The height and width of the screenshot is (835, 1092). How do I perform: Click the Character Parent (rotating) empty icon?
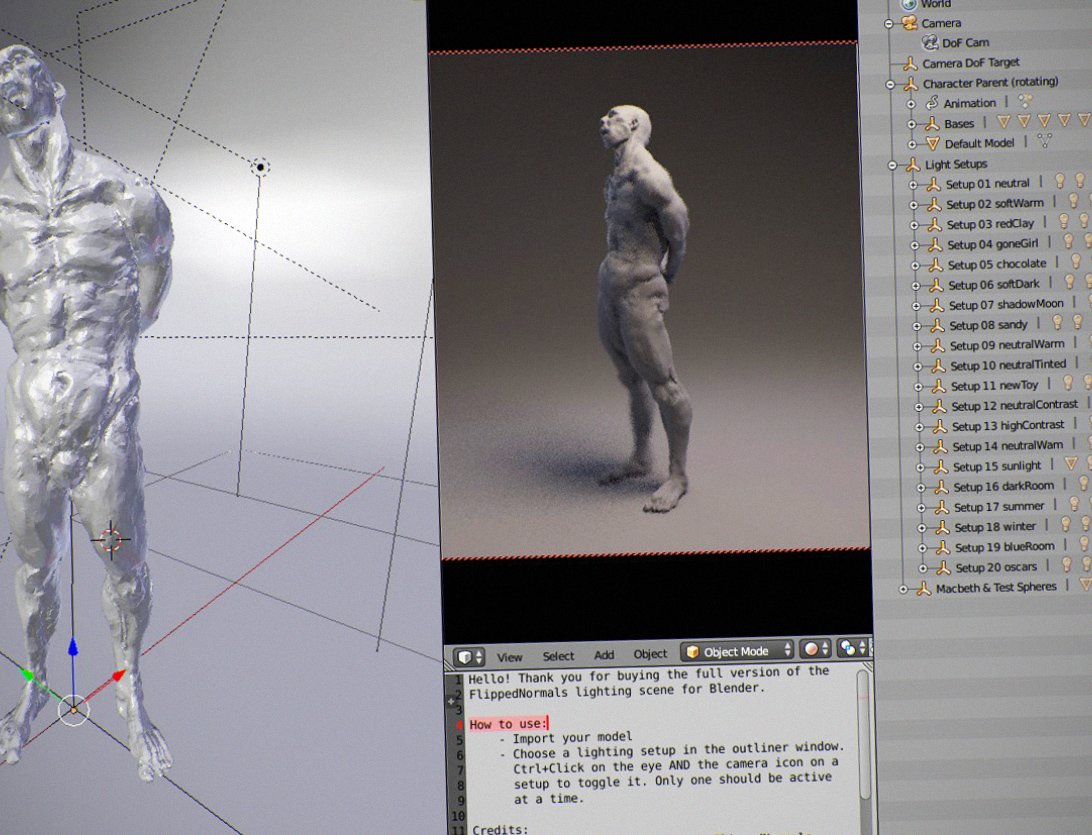(x=911, y=84)
